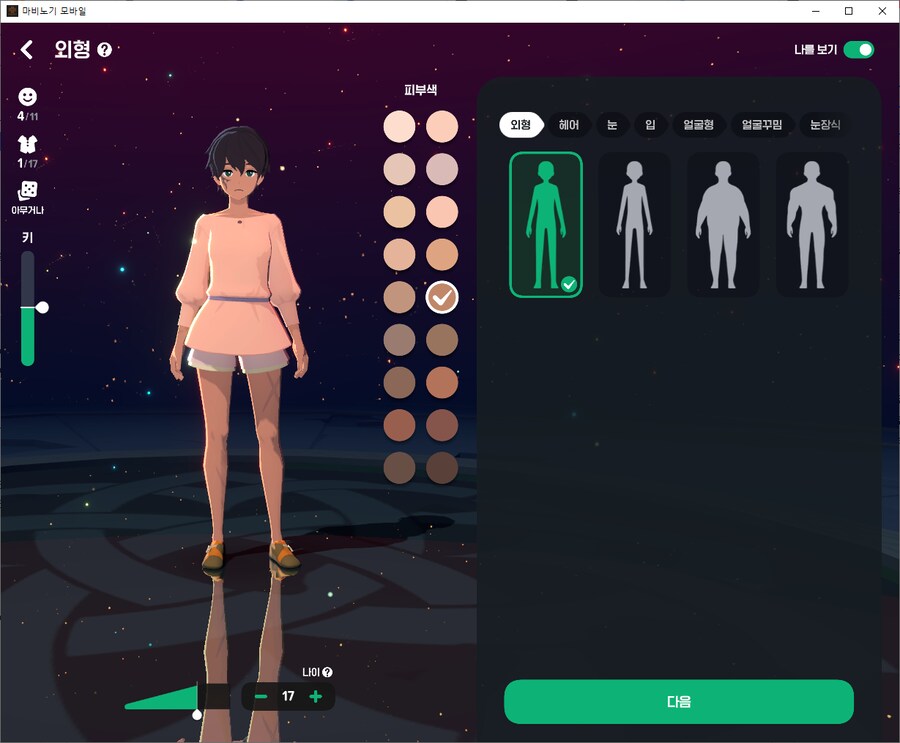Toggle the 나를 보기 switch
Image resolution: width=900 pixels, height=743 pixels.
859,50
